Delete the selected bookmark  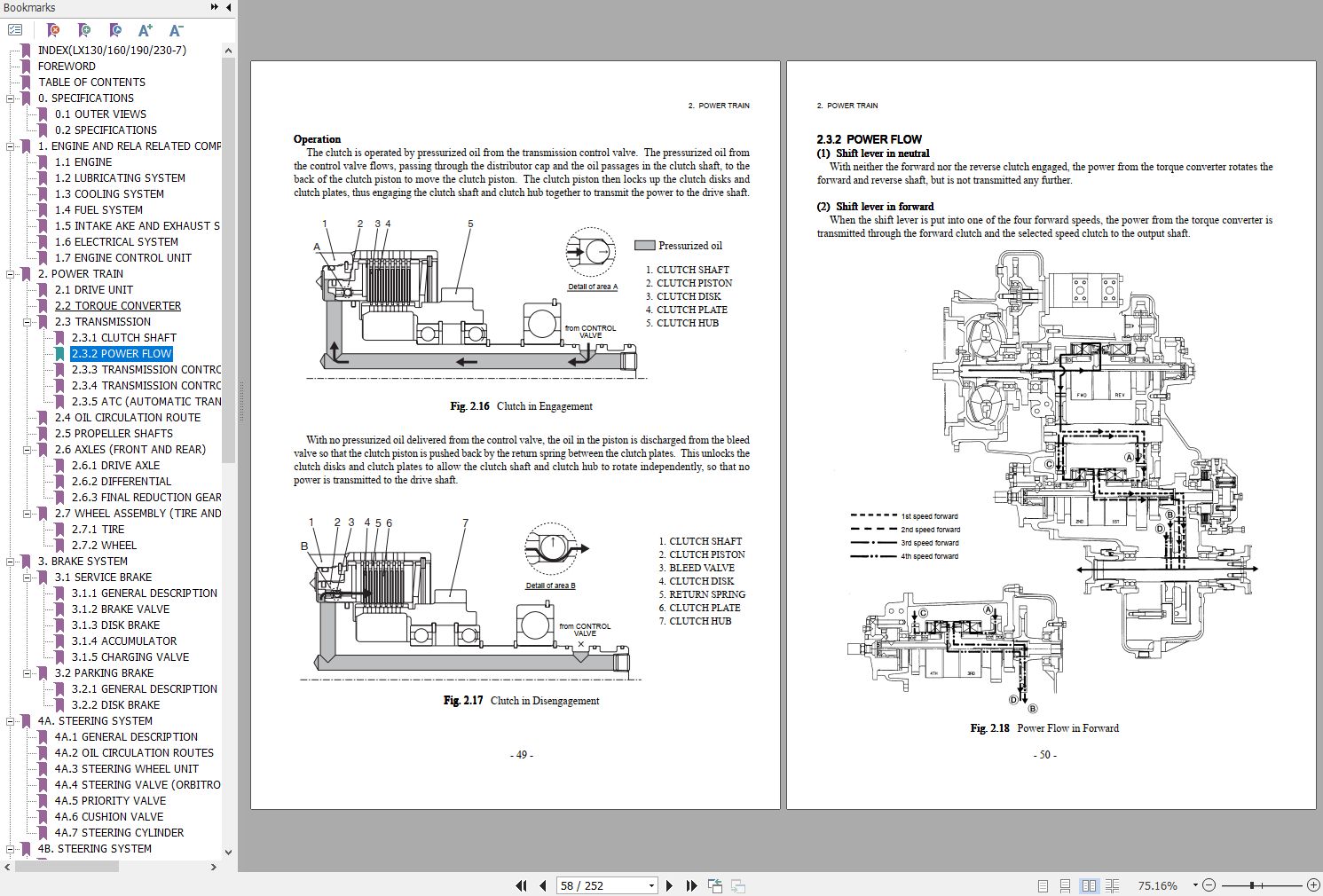click(53, 29)
